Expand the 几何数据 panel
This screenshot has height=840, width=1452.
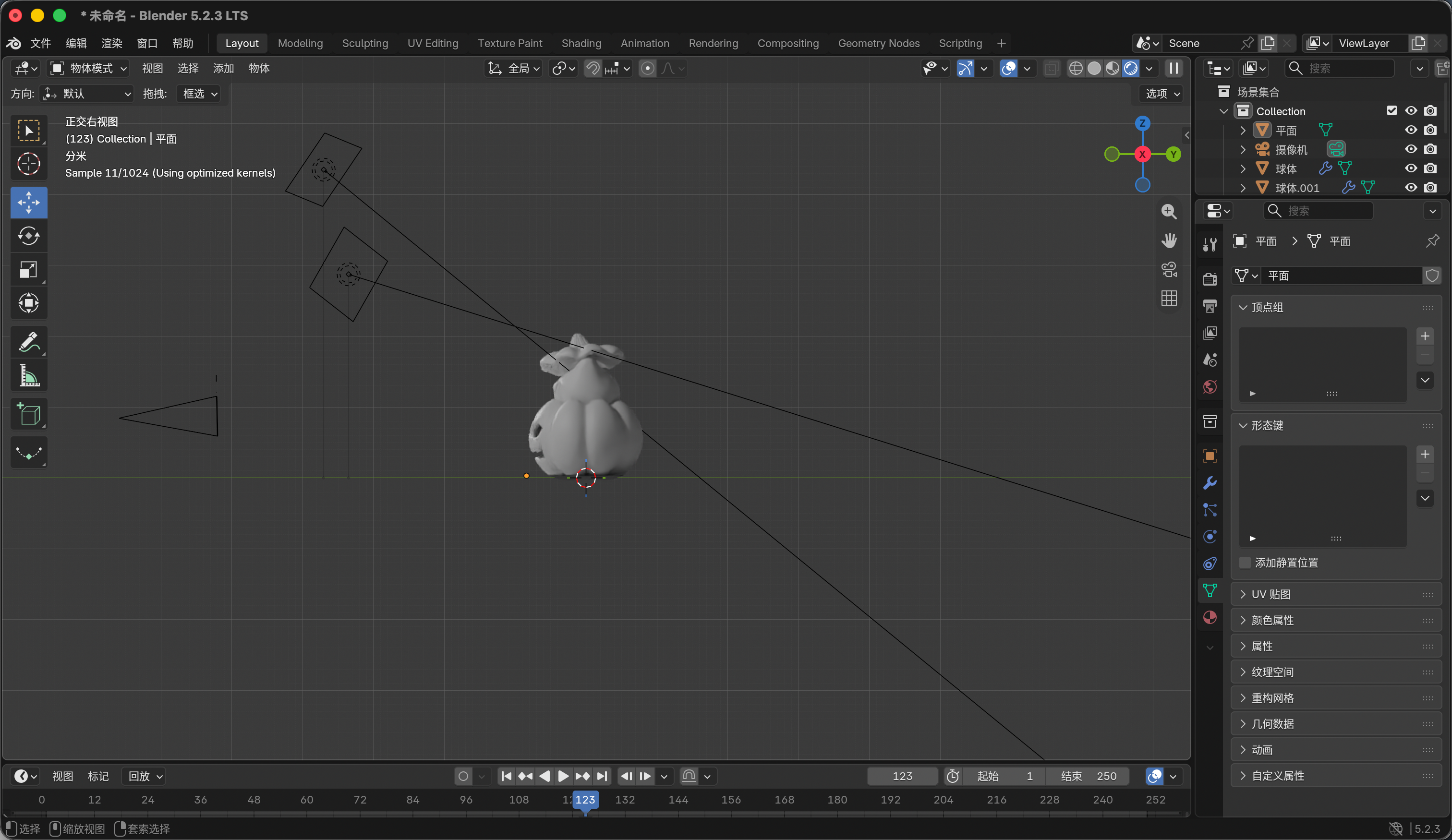[x=1336, y=724]
